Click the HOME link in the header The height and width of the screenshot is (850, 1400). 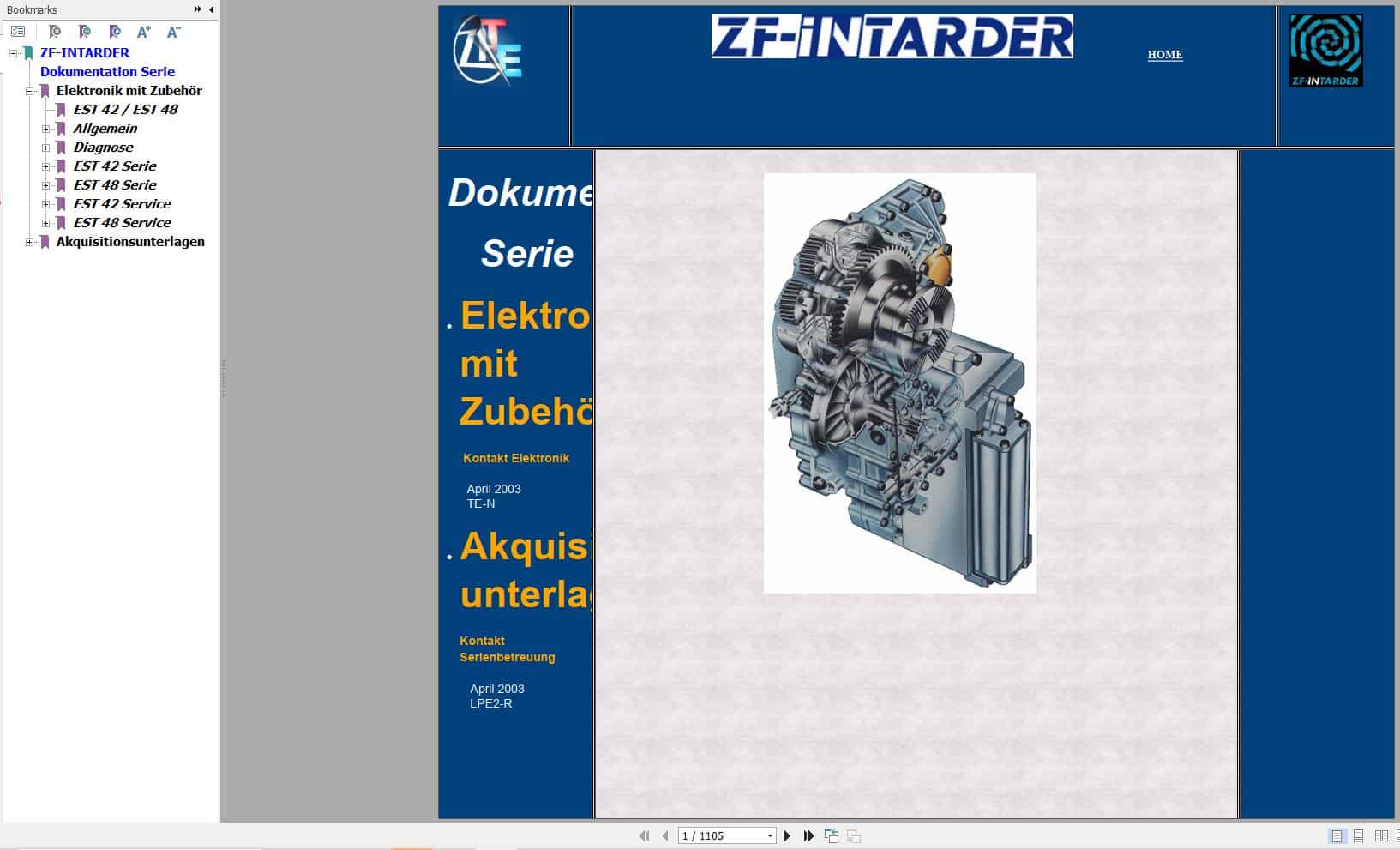[x=1165, y=55]
